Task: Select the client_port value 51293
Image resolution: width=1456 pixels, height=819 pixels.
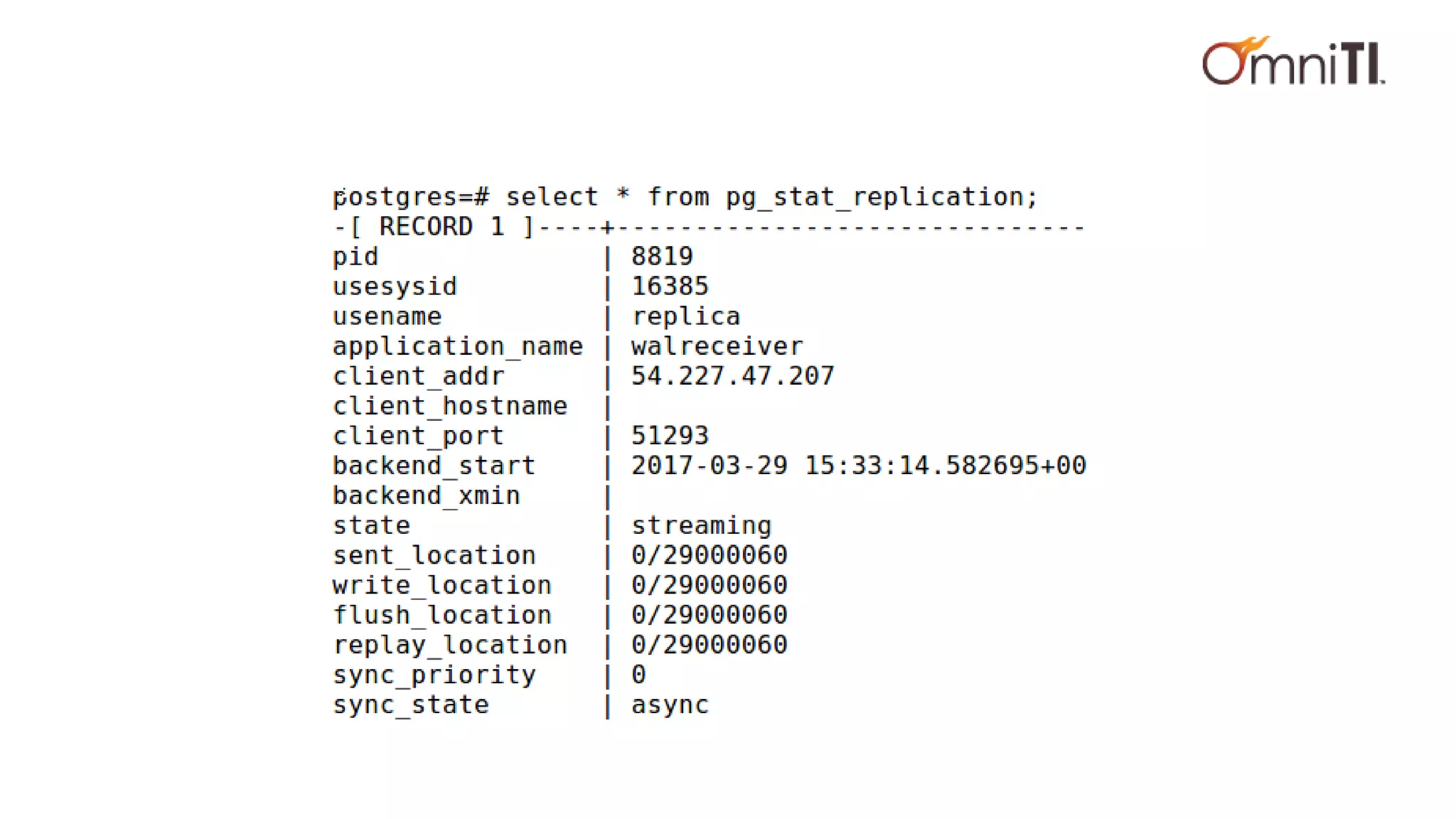Action: [x=670, y=435]
